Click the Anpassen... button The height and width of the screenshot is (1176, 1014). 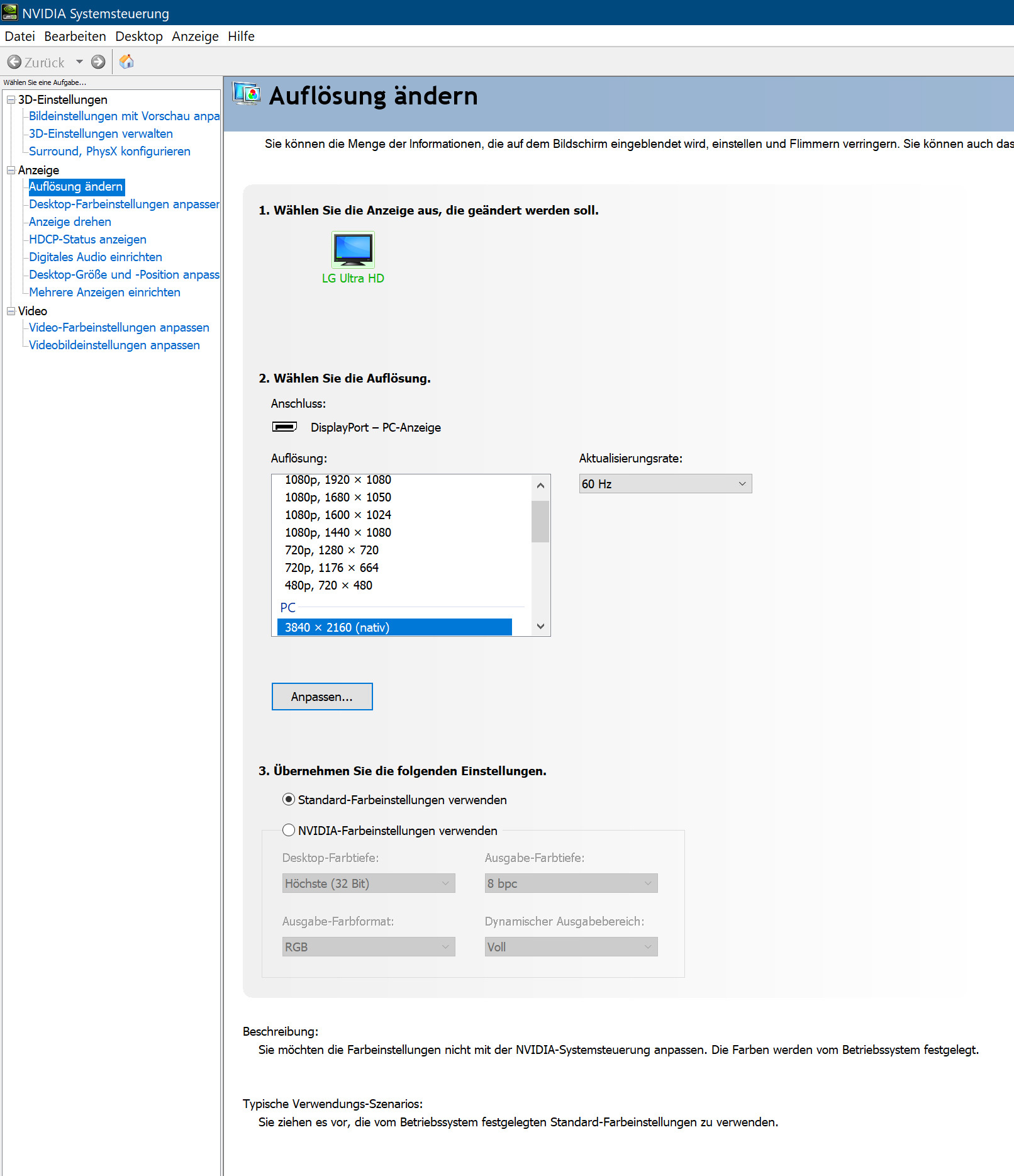322,697
